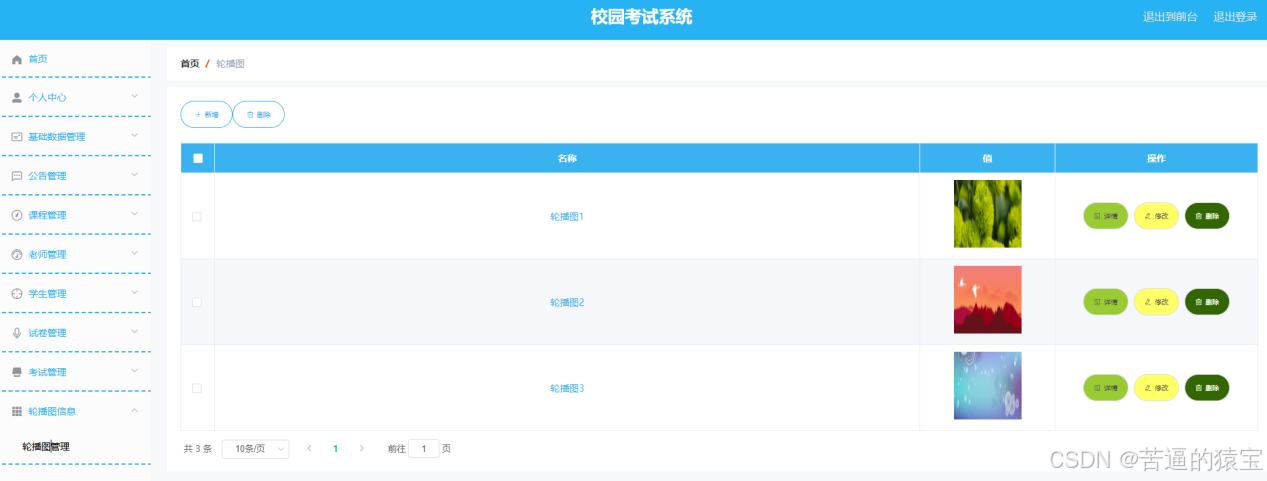Click the 新增 button
Image resolution: width=1267 pixels, height=481 pixels.
pyautogui.click(x=206, y=115)
